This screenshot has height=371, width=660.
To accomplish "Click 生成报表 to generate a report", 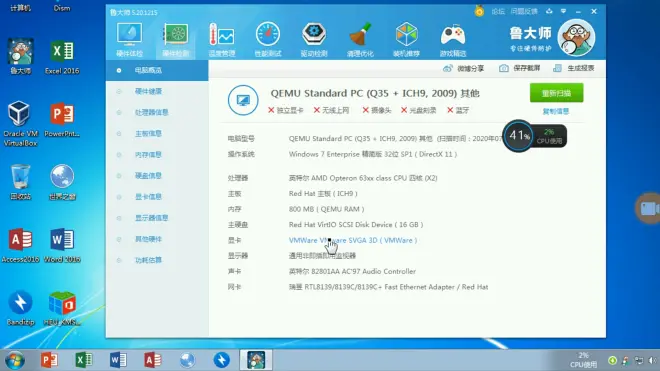I will click(573, 68).
